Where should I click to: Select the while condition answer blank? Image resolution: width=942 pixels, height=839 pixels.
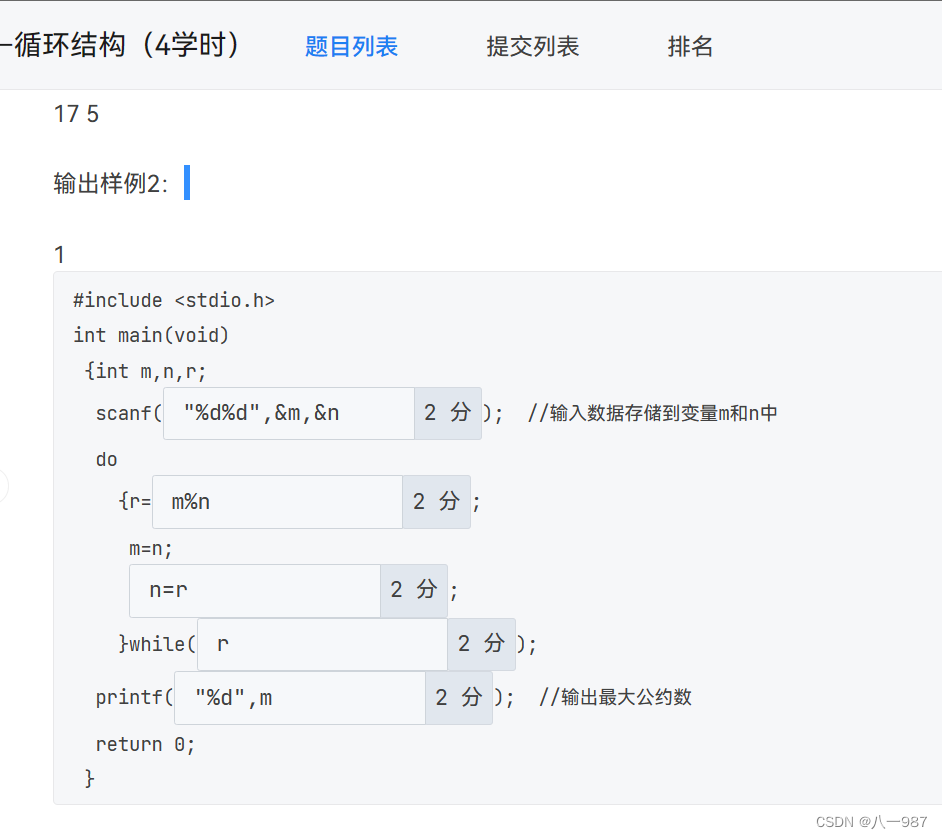[x=321, y=644]
